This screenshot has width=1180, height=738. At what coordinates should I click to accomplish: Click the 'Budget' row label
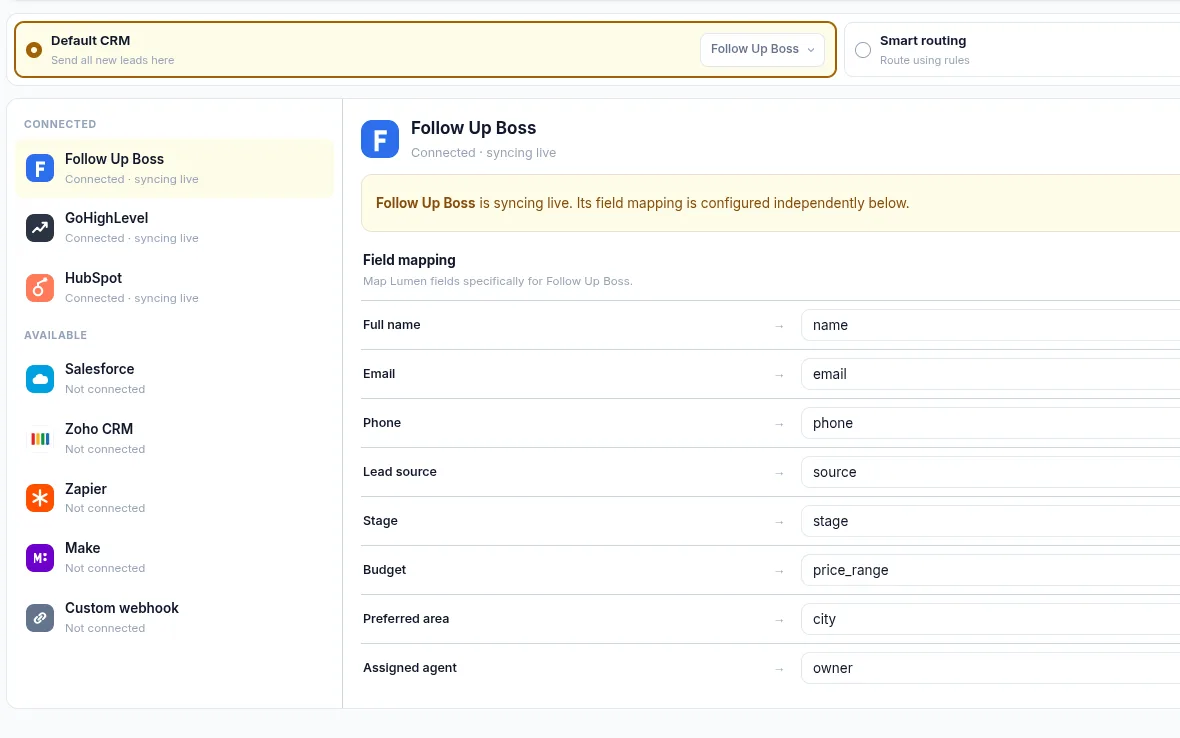click(x=384, y=569)
